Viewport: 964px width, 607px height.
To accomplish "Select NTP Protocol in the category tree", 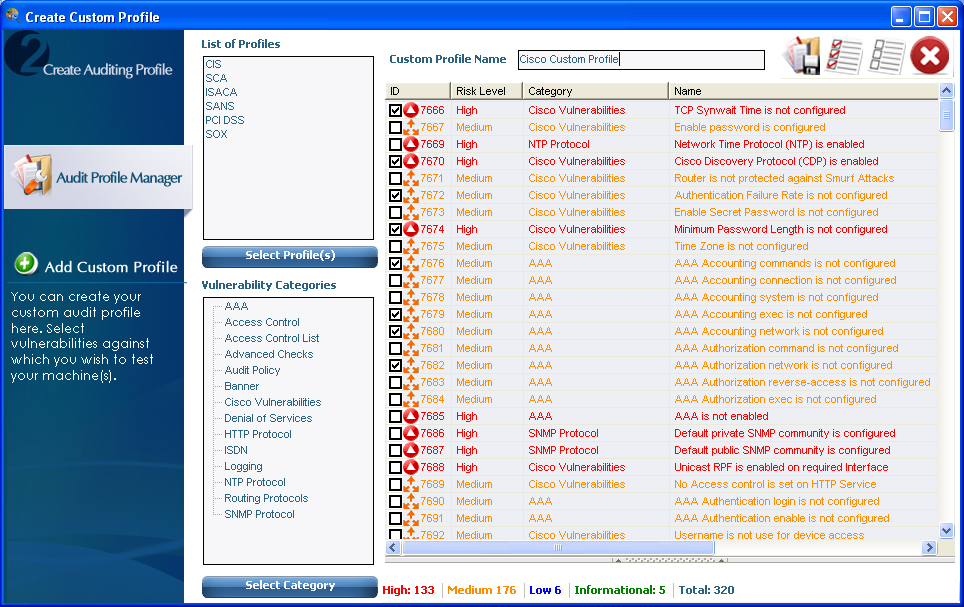I will coord(255,482).
